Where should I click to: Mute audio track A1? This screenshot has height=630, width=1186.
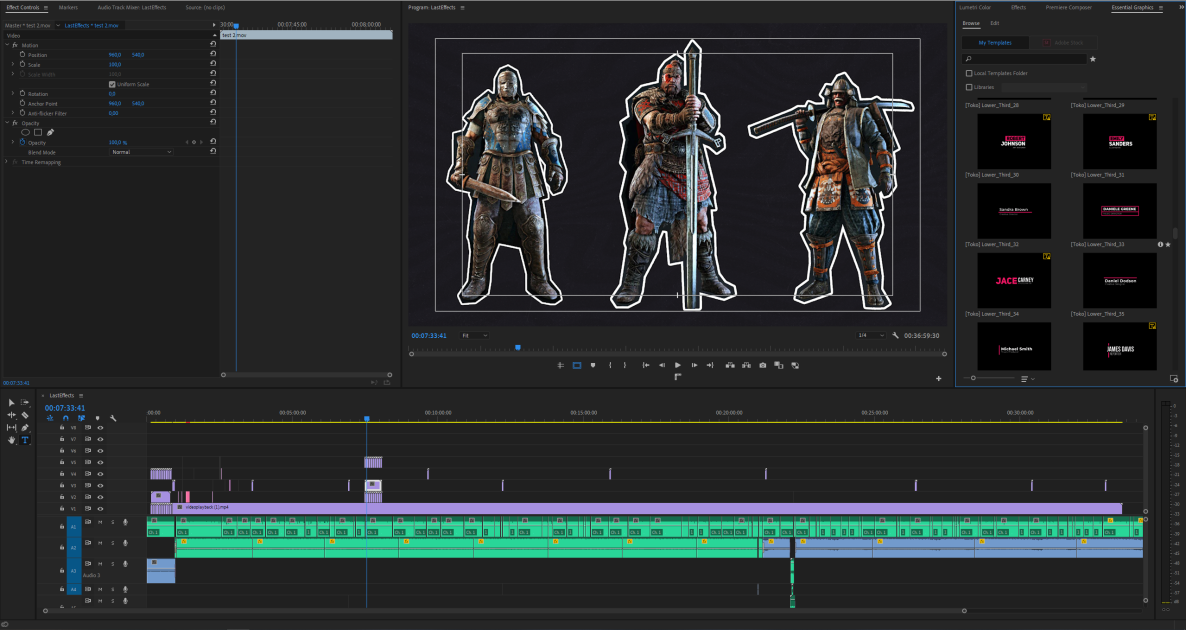tap(100, 522)
